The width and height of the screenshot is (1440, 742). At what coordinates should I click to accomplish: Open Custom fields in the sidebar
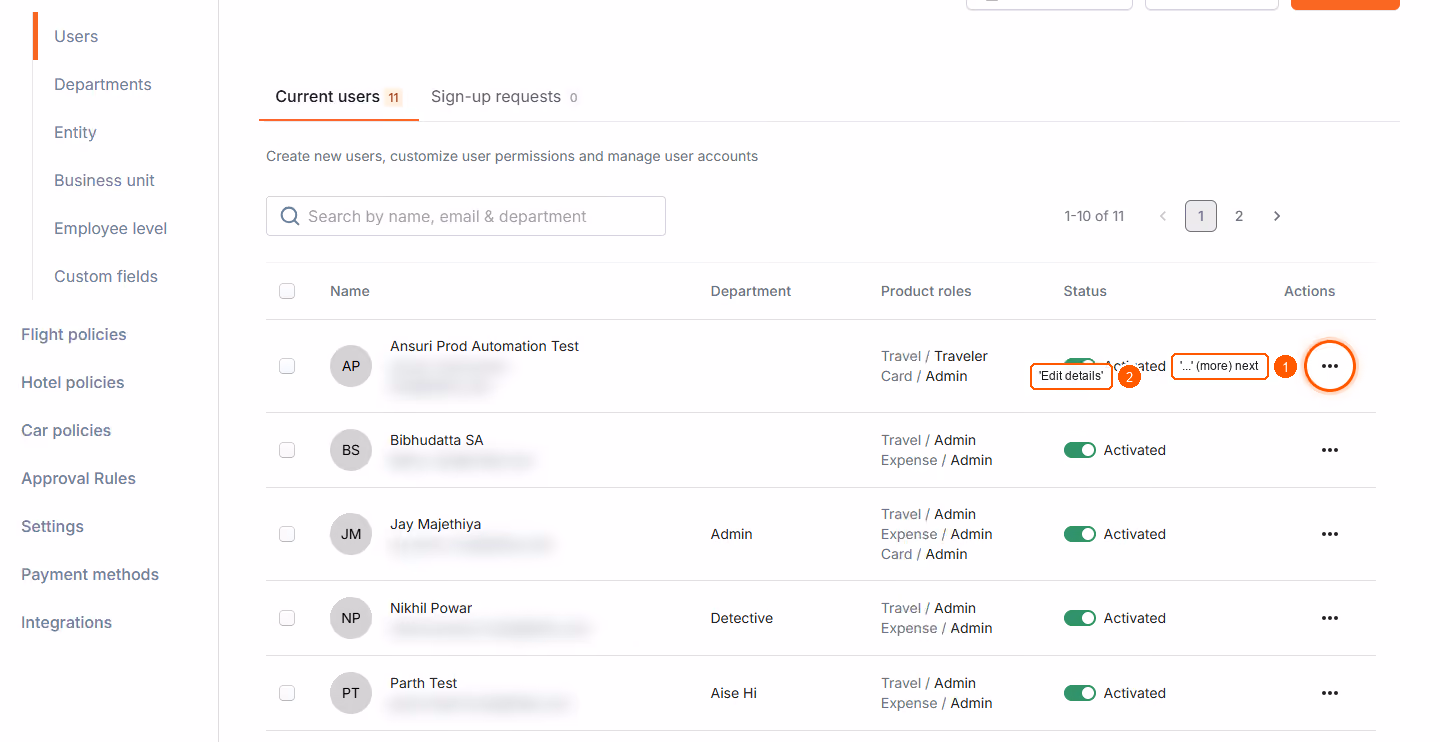click(x=106, y=276)
